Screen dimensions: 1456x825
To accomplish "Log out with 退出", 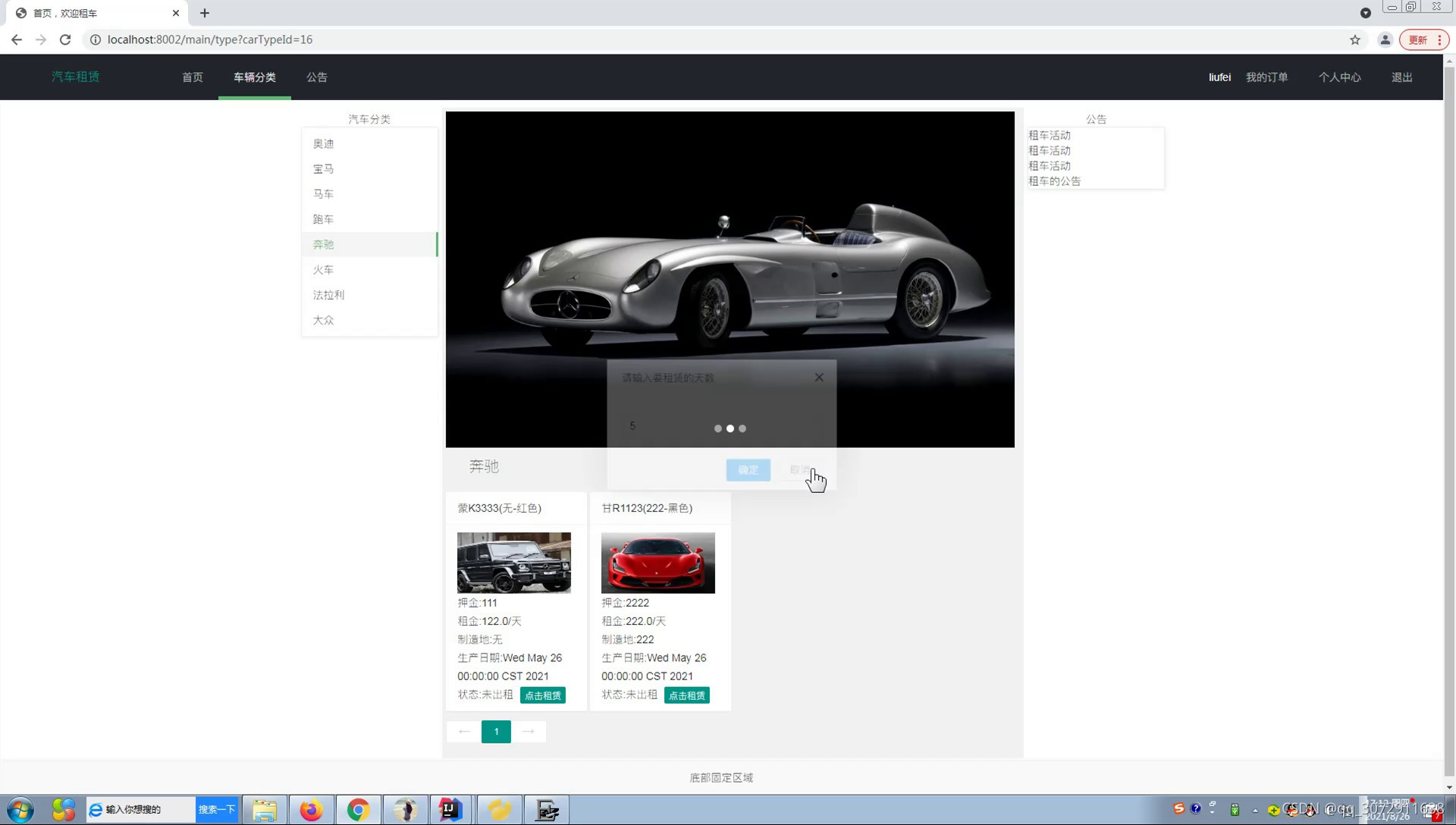I will pyautogui.click(x=1402, y=77).
